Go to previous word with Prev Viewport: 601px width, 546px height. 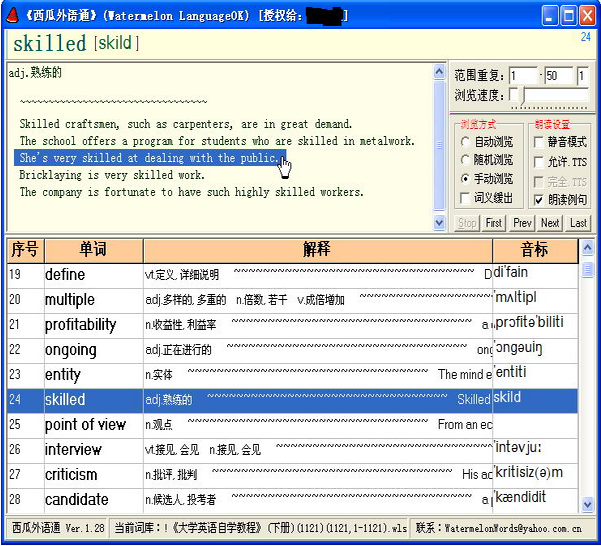[x=523, y=223]
